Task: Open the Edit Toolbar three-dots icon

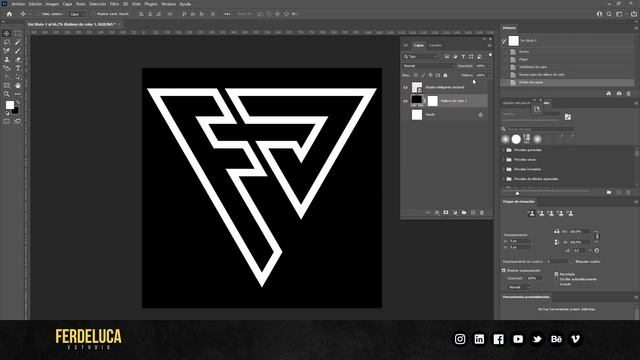Action: click(x=18, y=94)
